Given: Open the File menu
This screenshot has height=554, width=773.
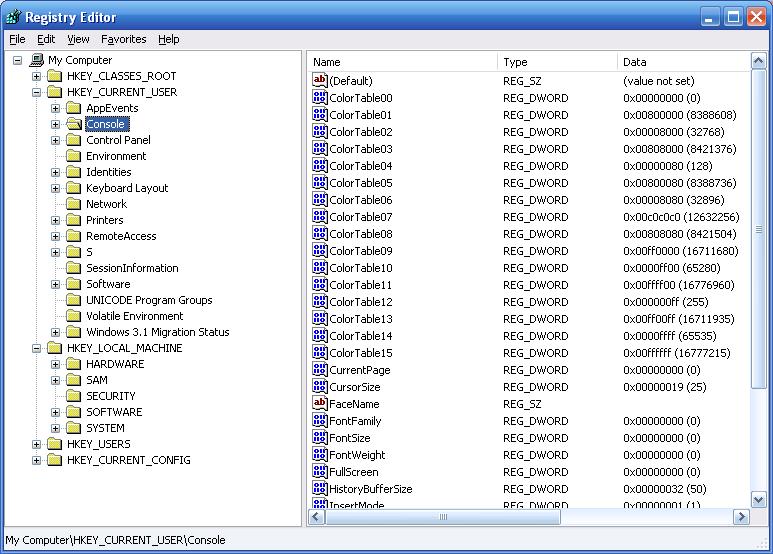Looking at the screenshot, I should [17, 39].
